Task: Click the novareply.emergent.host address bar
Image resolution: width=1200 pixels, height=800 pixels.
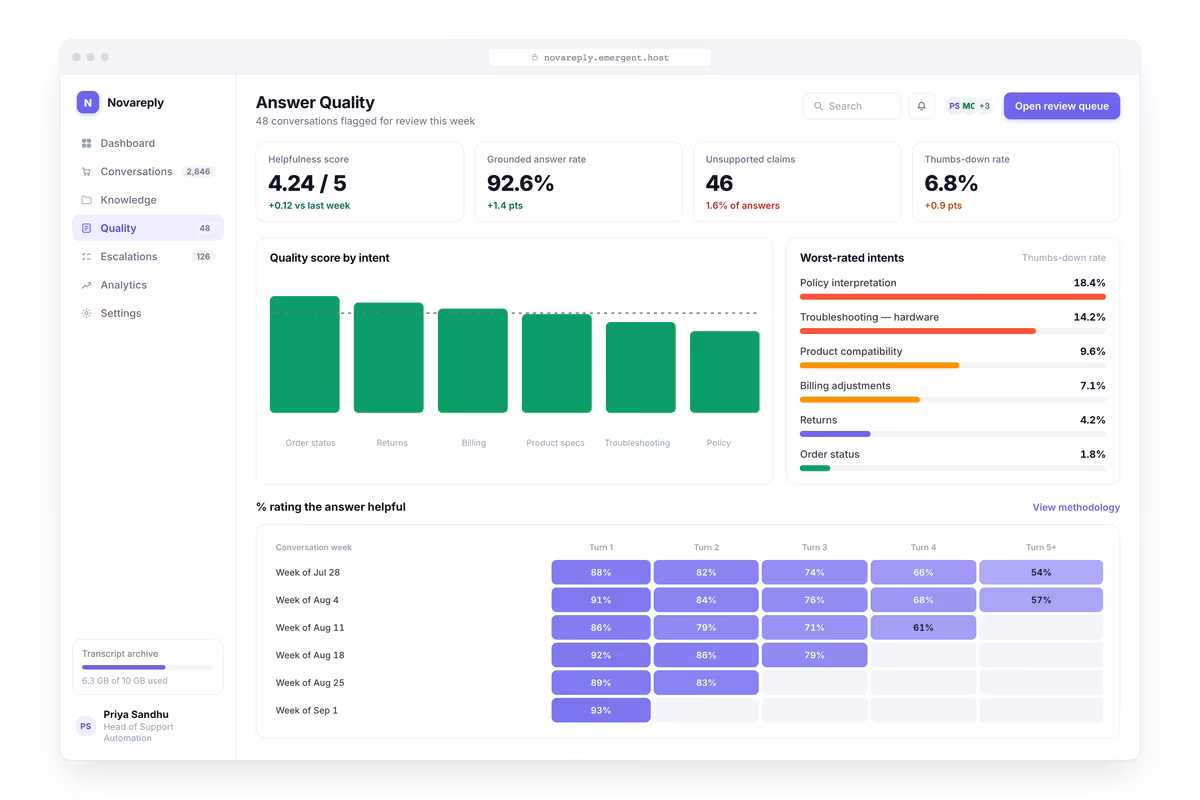Action: 600,58
